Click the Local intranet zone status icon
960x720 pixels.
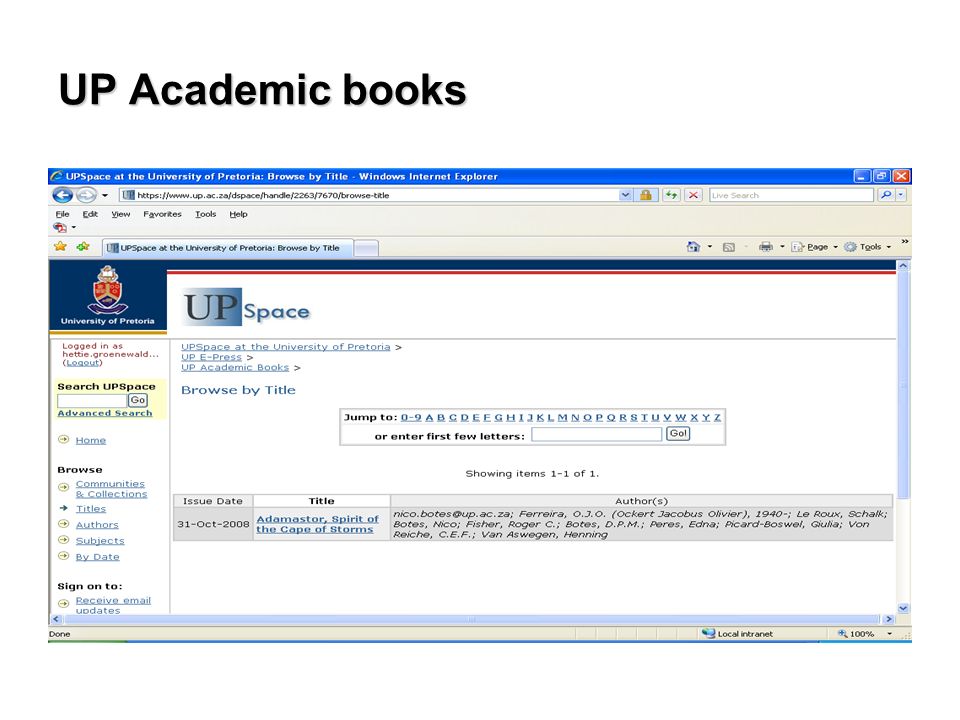coord(708,633)
